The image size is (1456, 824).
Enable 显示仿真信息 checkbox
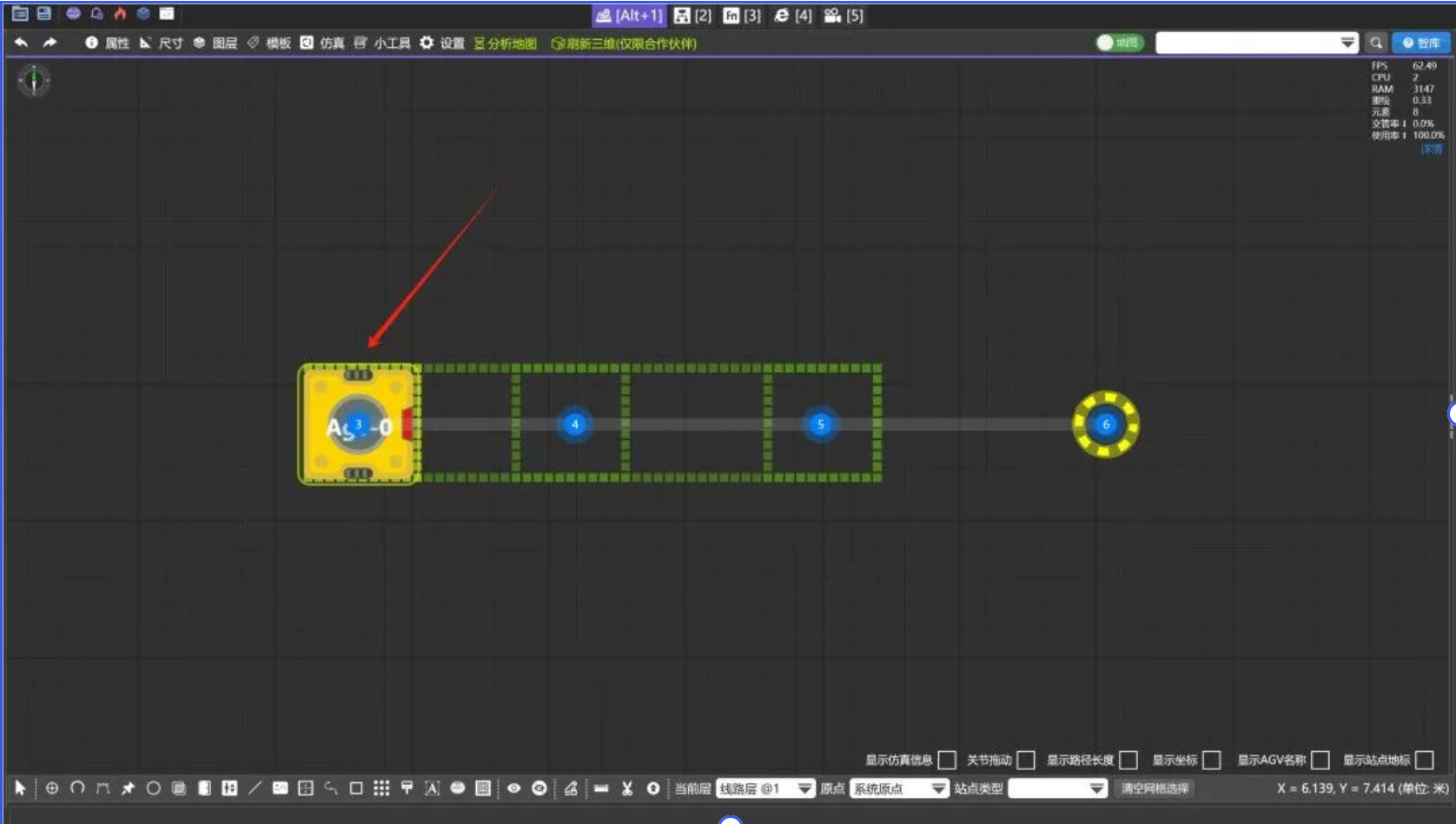pos(947,761)
